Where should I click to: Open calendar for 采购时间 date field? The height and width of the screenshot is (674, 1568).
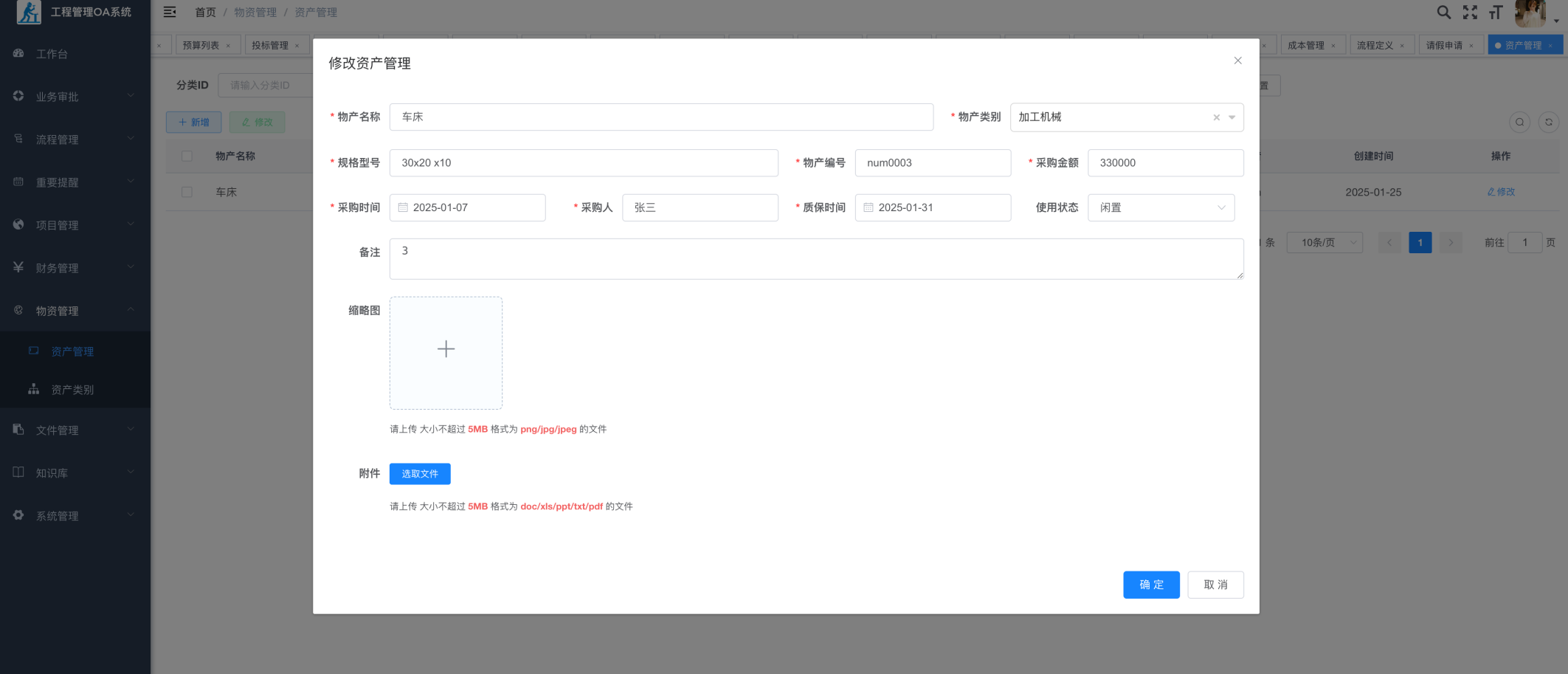tap(404, 207)
